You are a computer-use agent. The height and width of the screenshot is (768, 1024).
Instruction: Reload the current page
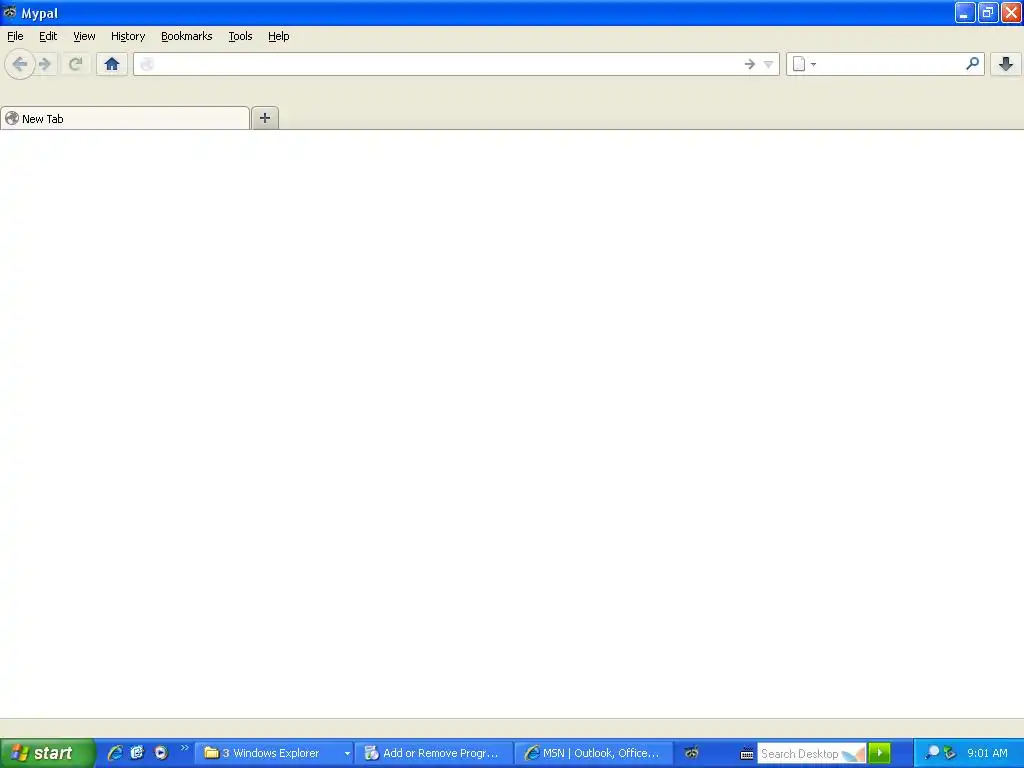(x=75, y=64)
